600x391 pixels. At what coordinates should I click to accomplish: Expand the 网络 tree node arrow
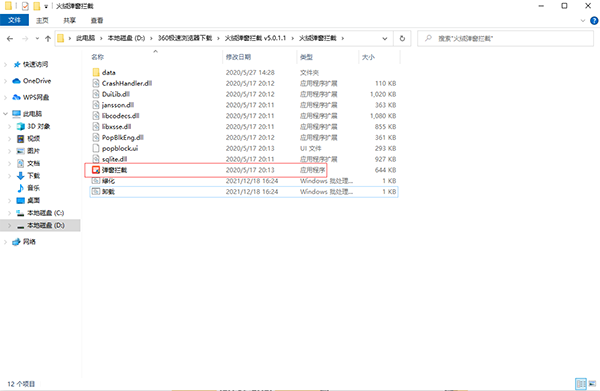click(x=5, y=242)
